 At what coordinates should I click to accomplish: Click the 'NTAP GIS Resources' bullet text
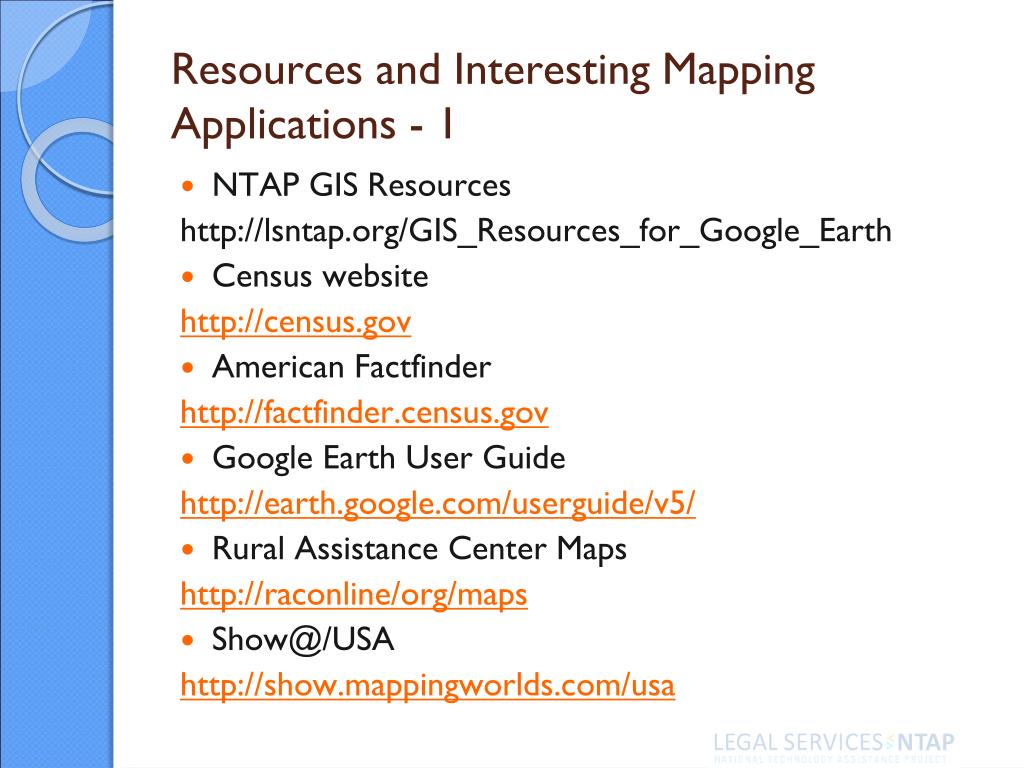(x=361, y=185)
